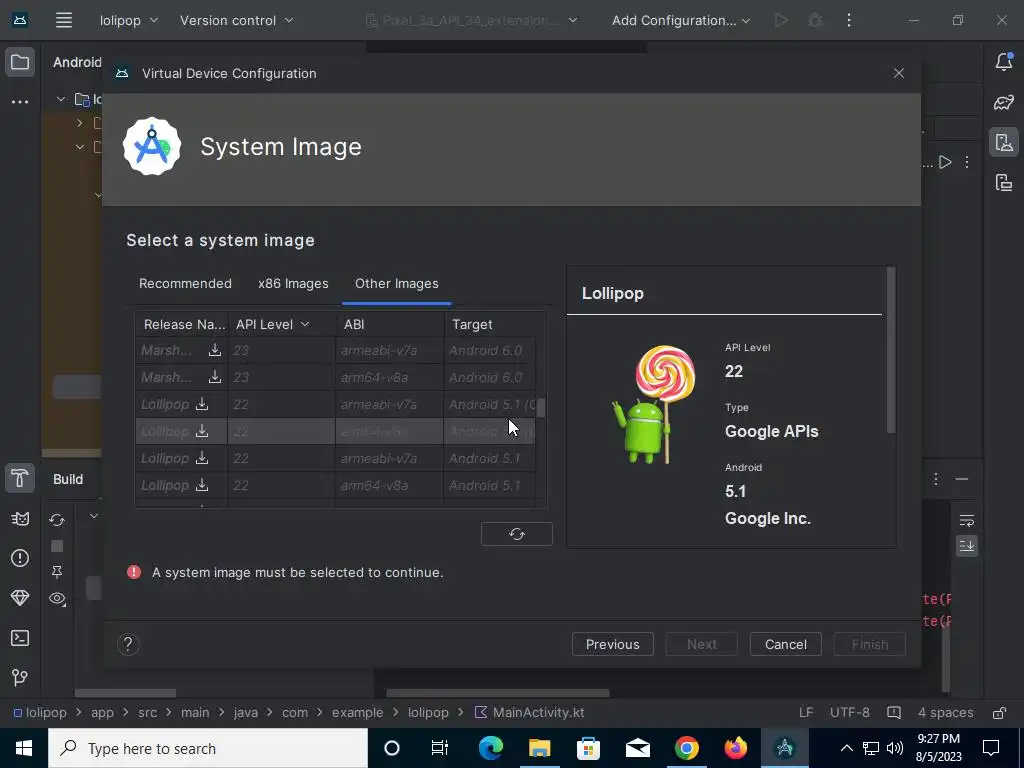Click the Release Name column header

[x=182, y=324]
